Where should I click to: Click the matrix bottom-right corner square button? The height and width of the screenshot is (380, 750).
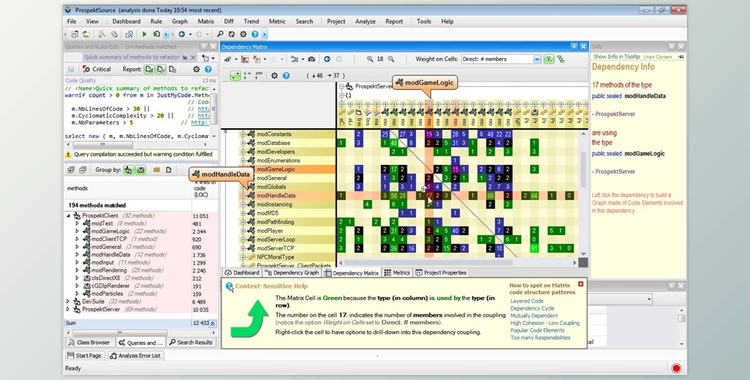(583, 262)
